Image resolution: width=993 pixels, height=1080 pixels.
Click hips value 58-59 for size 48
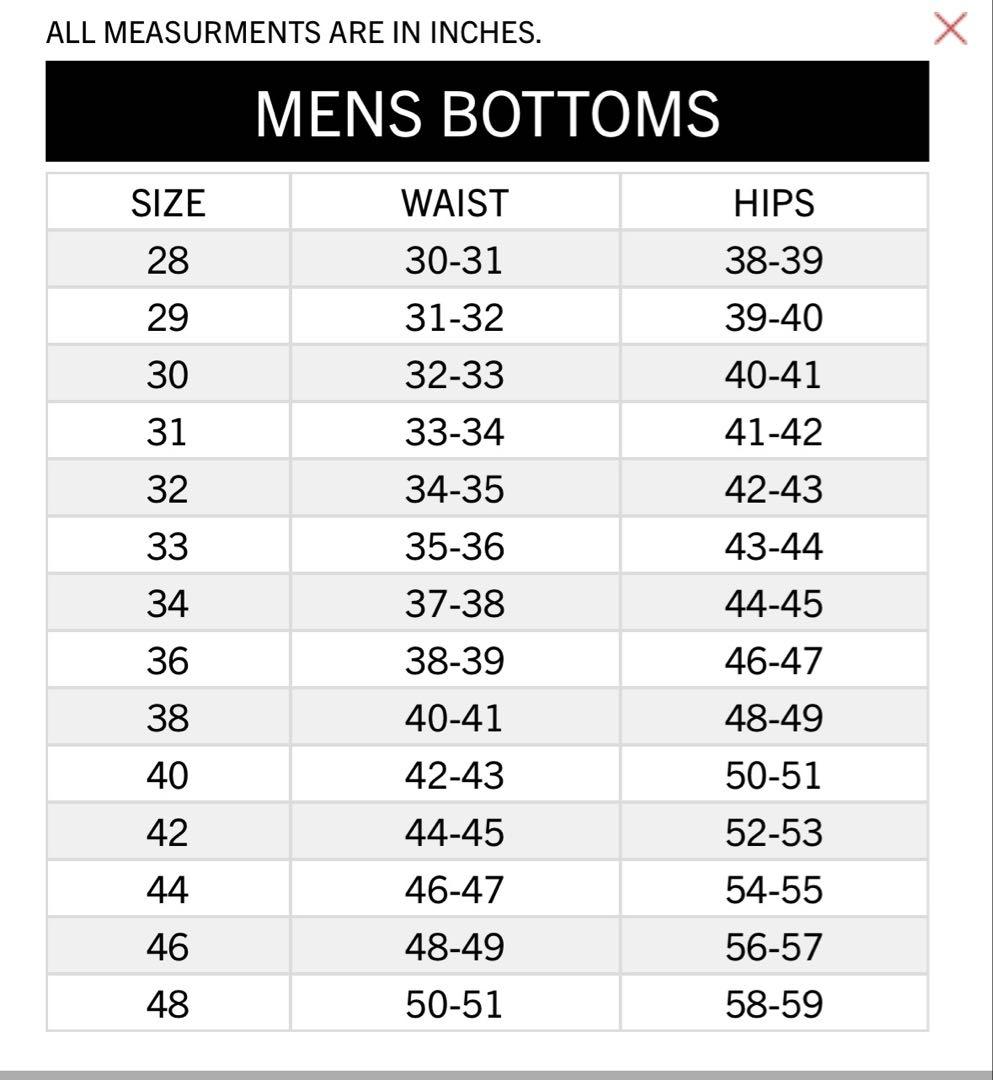(x=774, y=1004)
